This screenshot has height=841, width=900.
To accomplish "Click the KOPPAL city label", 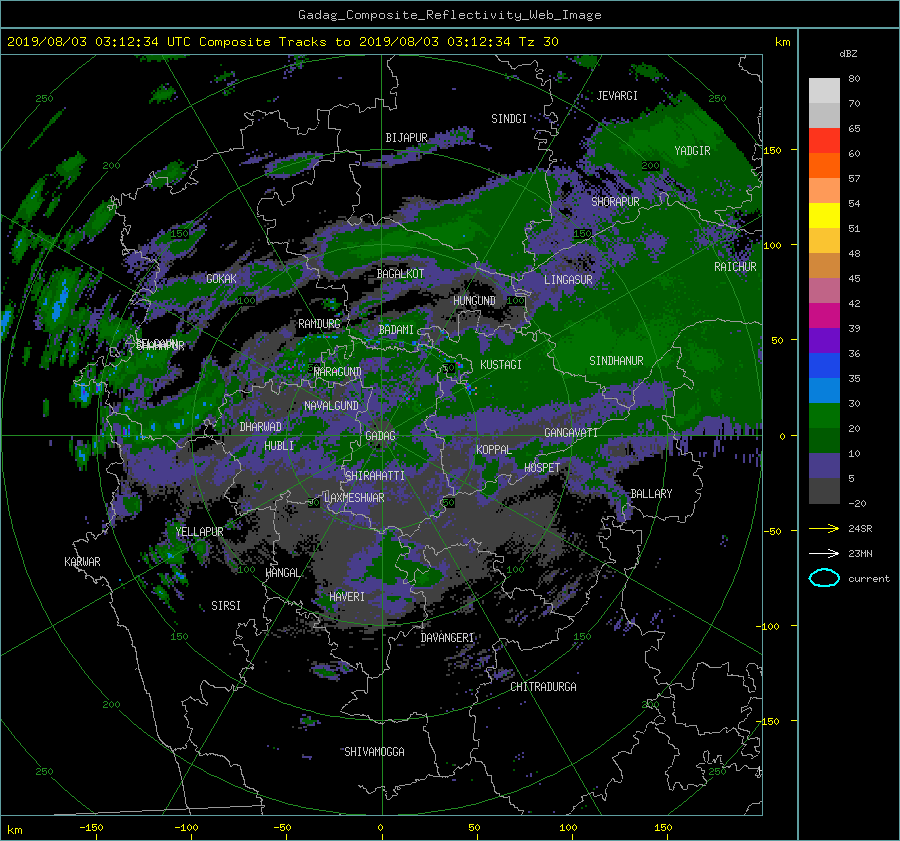I will point(494,450).
